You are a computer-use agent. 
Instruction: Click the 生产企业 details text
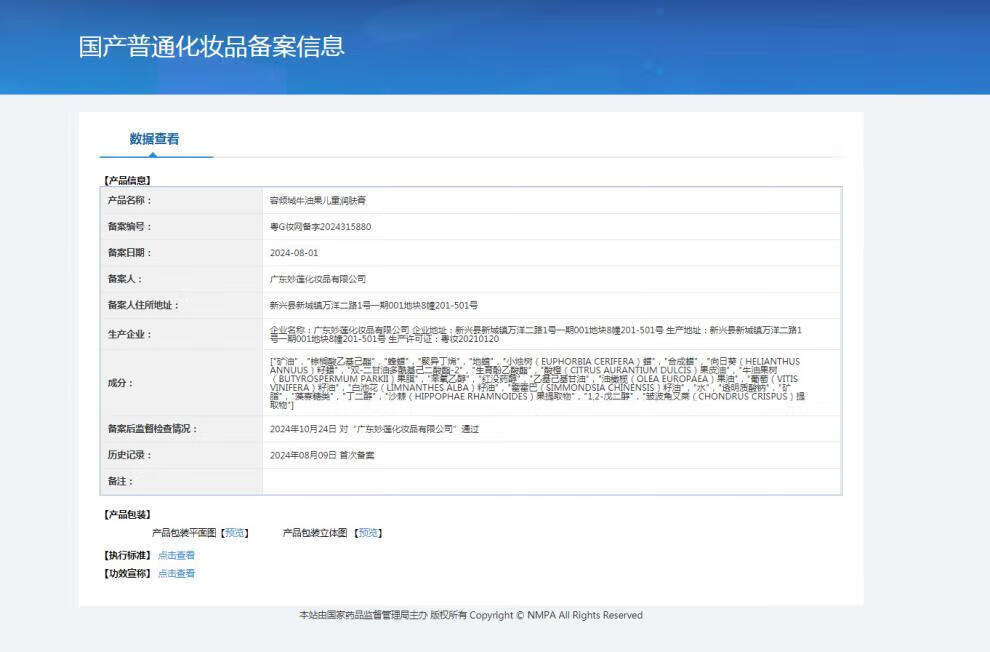click(536, 334)
